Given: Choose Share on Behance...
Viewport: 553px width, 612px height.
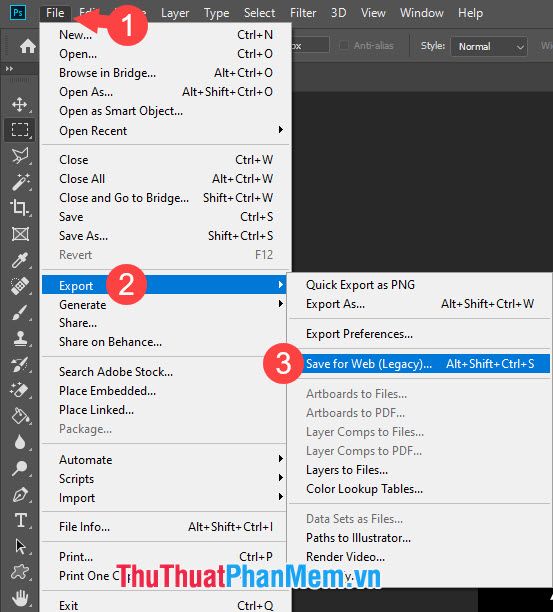Looking at the screenshot, I should [165, 342].
